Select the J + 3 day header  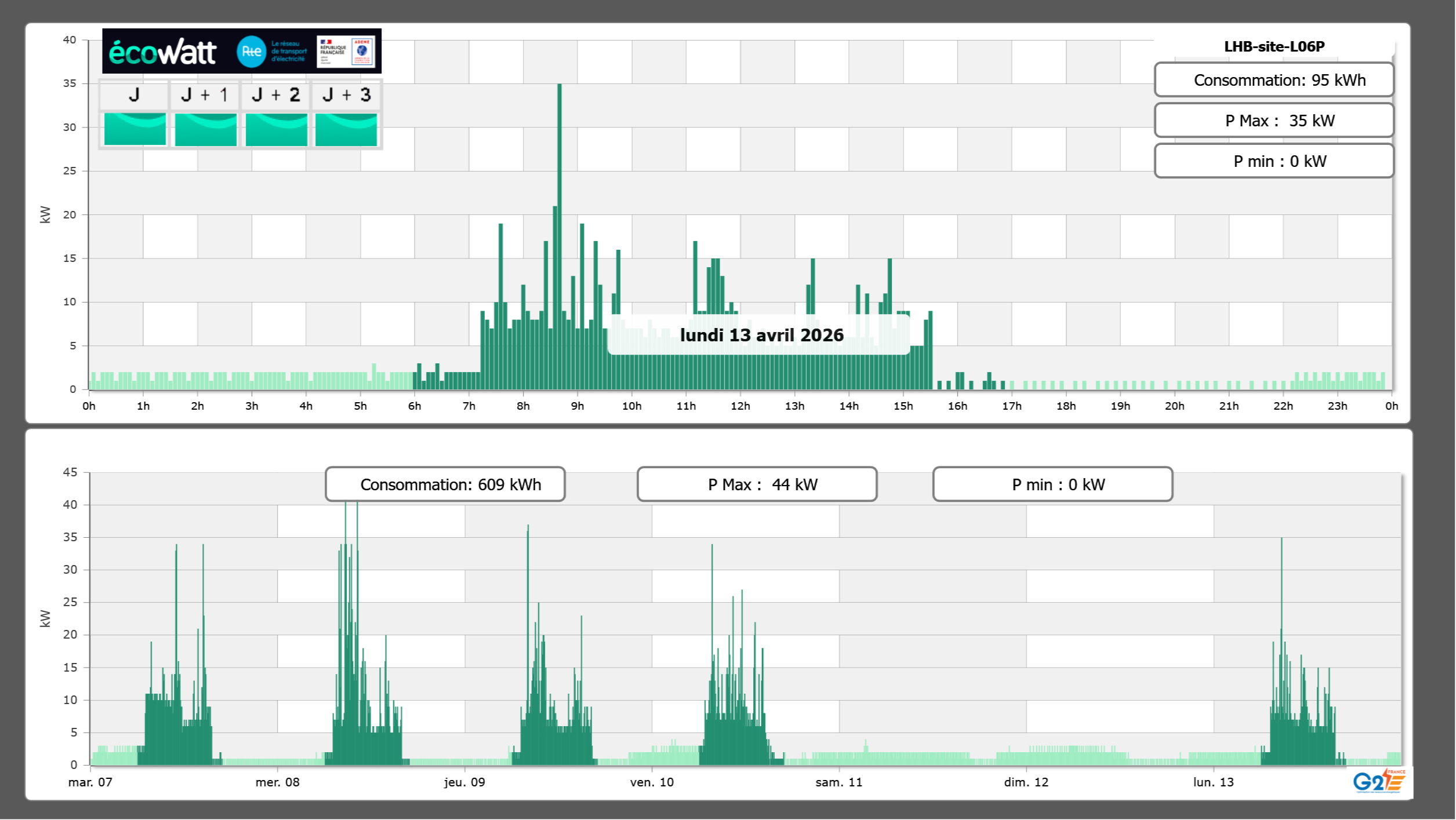click(346, 95)
